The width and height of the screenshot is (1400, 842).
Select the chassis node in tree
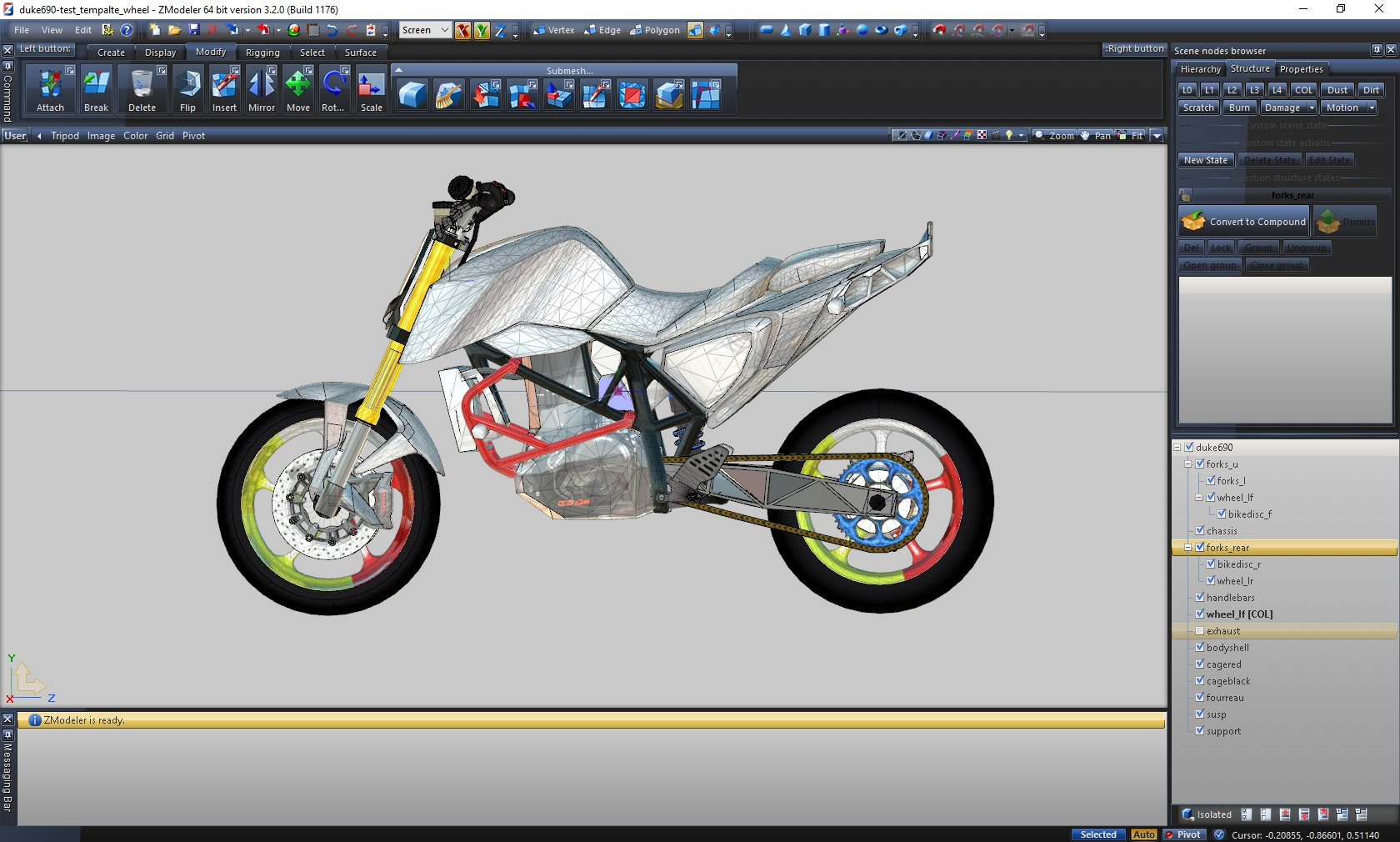[1222, 531]
